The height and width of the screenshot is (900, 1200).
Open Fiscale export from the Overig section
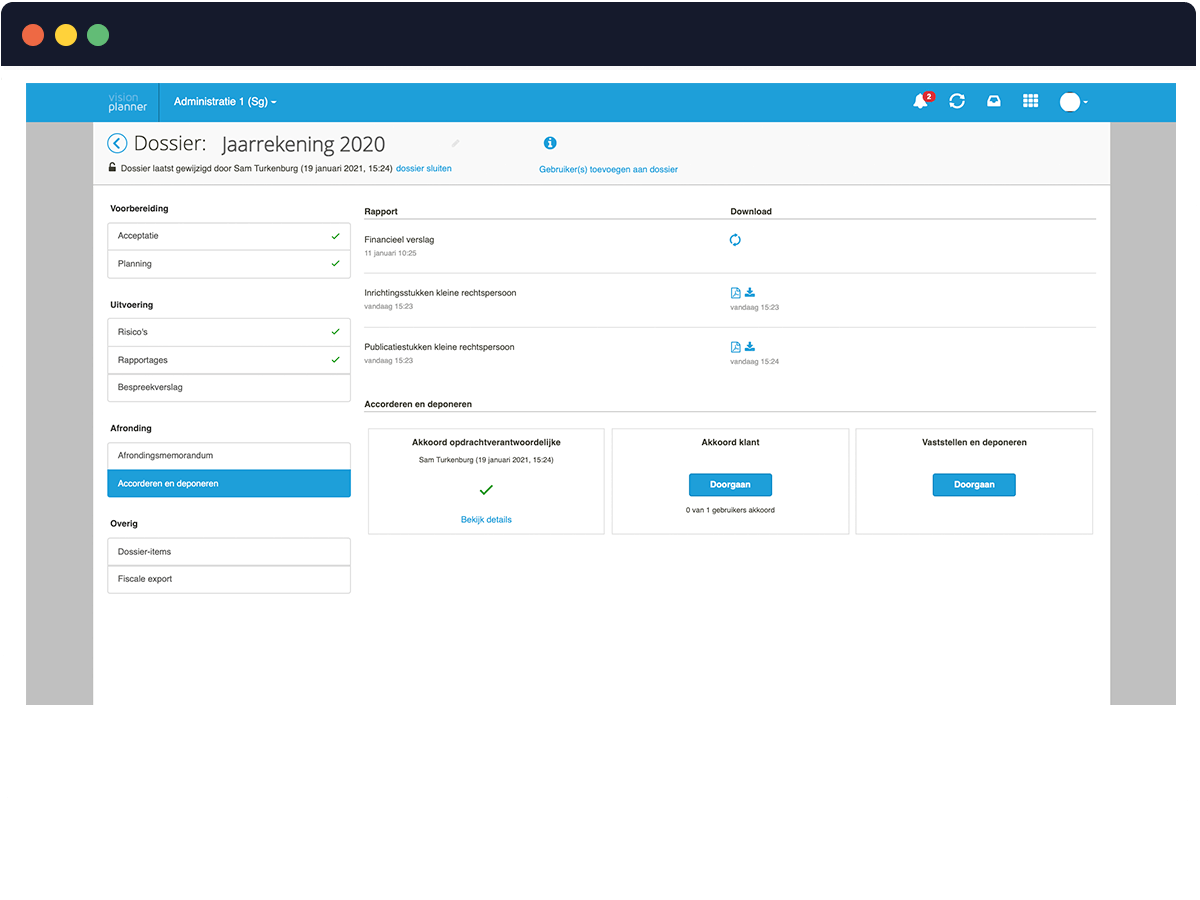(228, 578)
